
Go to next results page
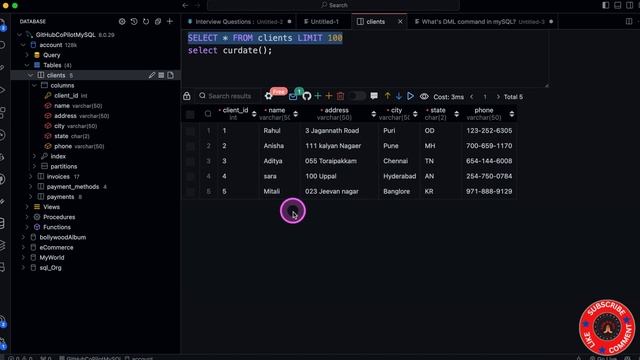pyautogui.click(x=498, y=97)
